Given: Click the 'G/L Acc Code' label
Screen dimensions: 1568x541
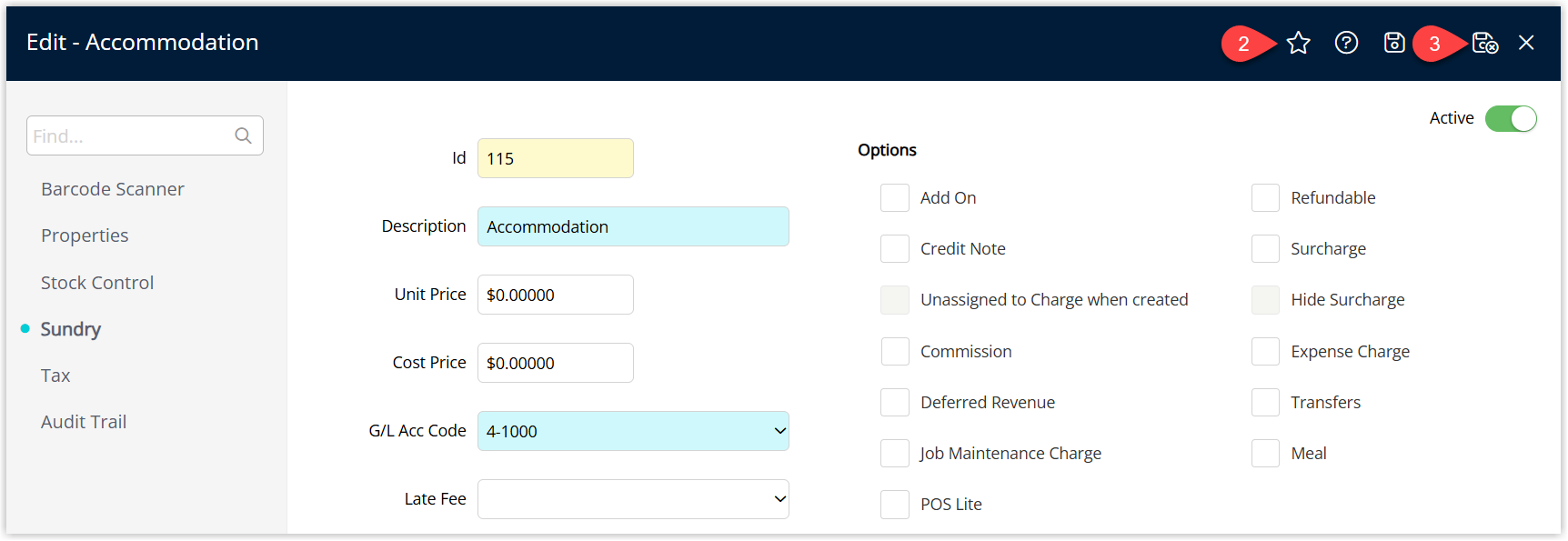Looking at the screenshot, I should pyautogui.click(x=417, y=431).
